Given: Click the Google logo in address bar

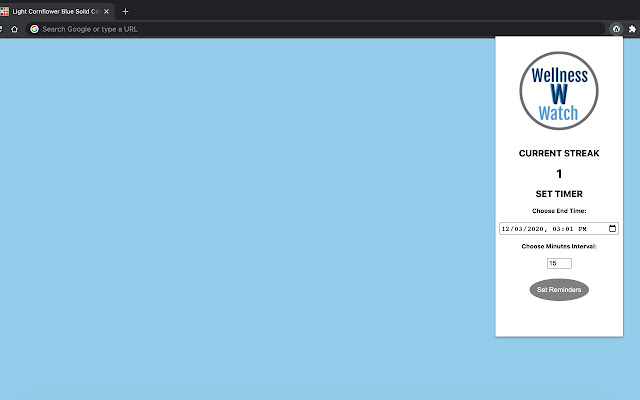Looking at the screenshot, I should pyautogui.click(x=34, y=29).
